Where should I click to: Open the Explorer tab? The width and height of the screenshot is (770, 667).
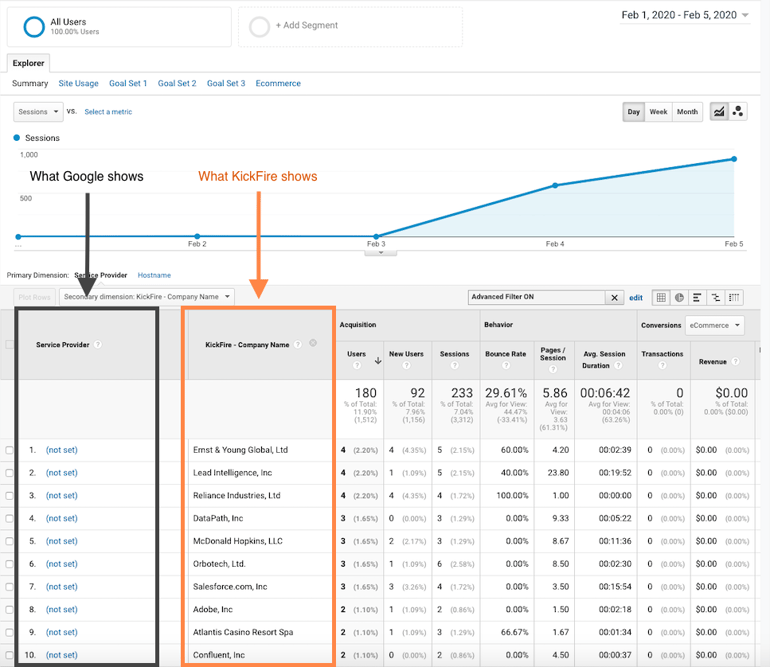[x=28, y=63]
